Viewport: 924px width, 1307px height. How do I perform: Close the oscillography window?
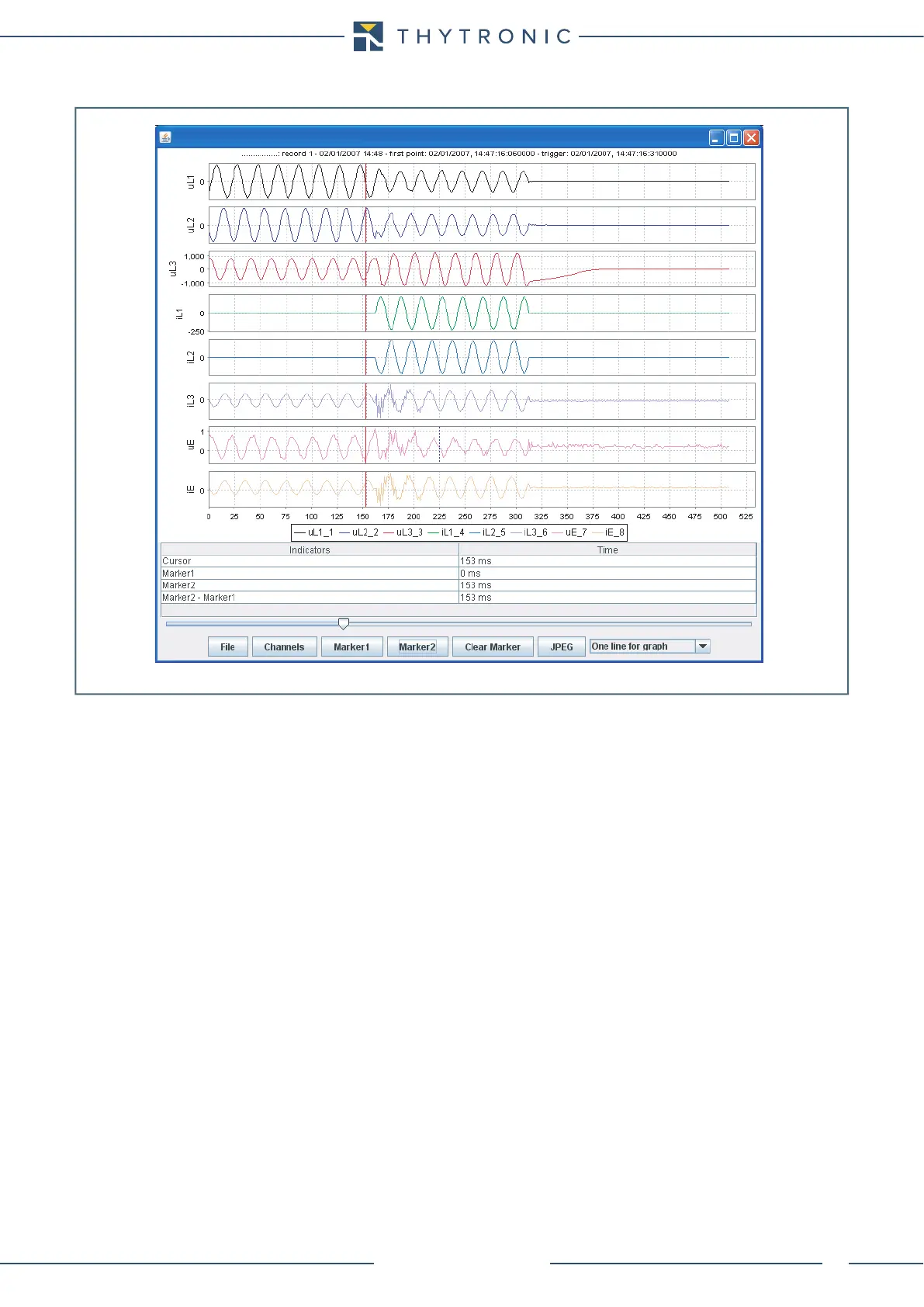pyautogui.click(x=751, y=138)
